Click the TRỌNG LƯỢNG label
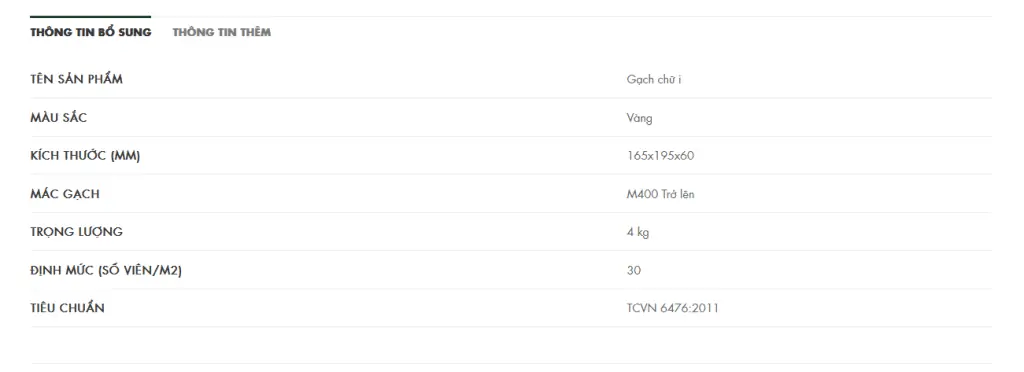Screen dimensions: 1024x372 tap(76, 232)
